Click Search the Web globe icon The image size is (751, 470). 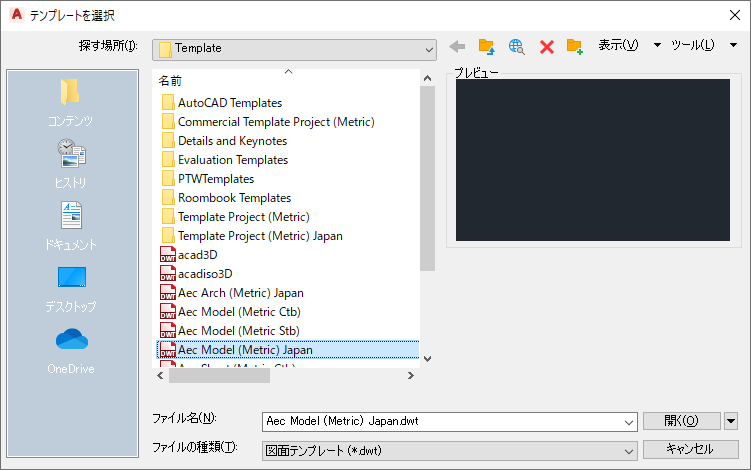pyautogui.click(x=516, y=46)
